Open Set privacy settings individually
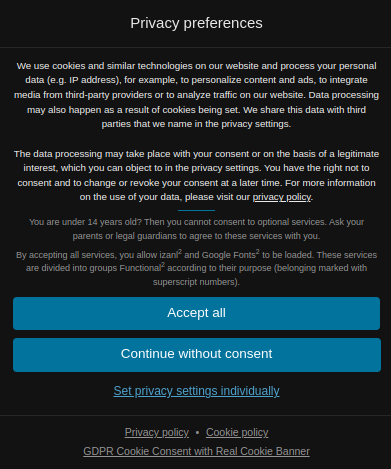This screenshot has height=469, width=391. pyautogui.click(x=196, y=391)
